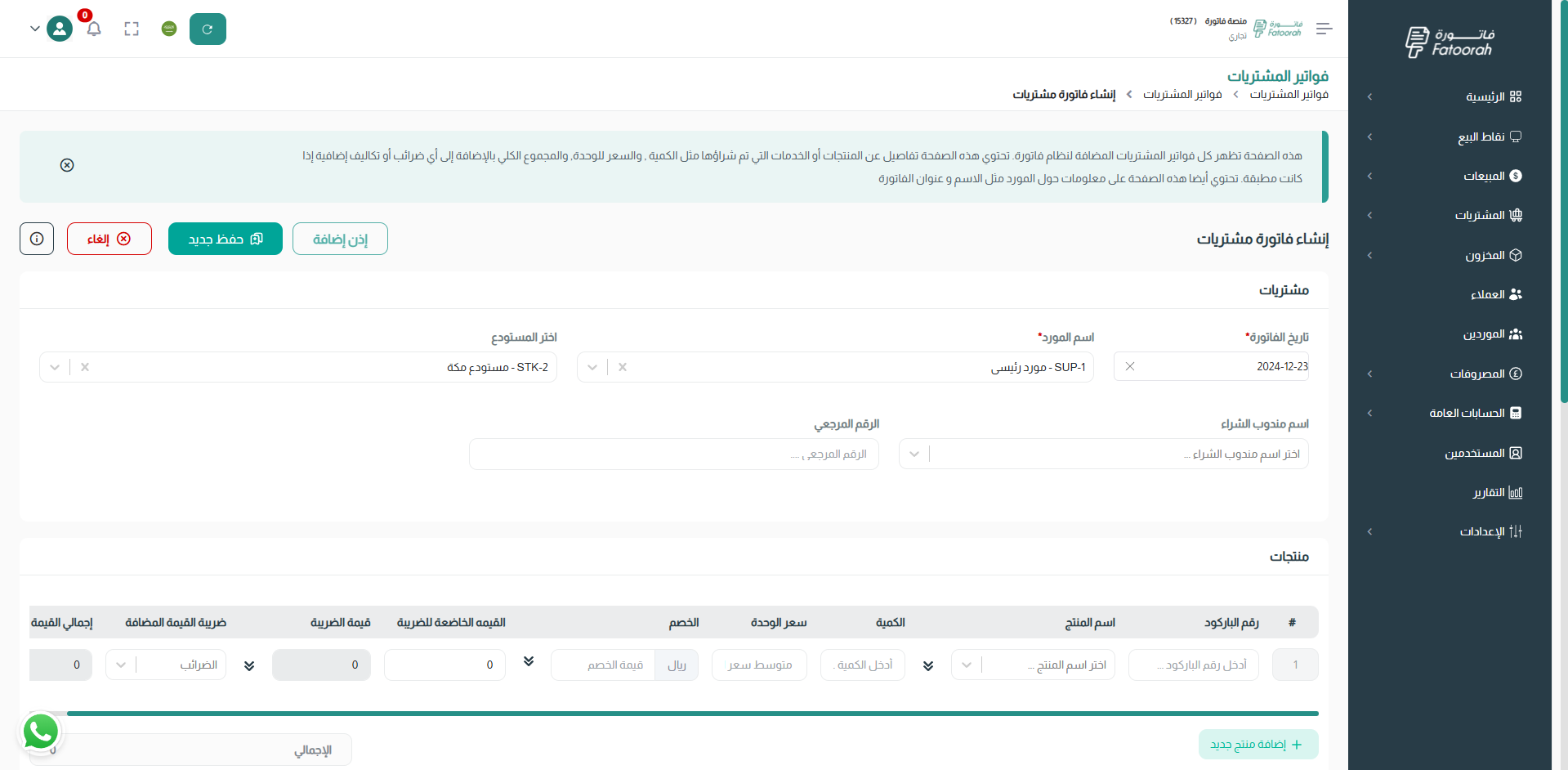Open the notifications bell
Viewport: 1568px width, 770px height.
[94, 29]
